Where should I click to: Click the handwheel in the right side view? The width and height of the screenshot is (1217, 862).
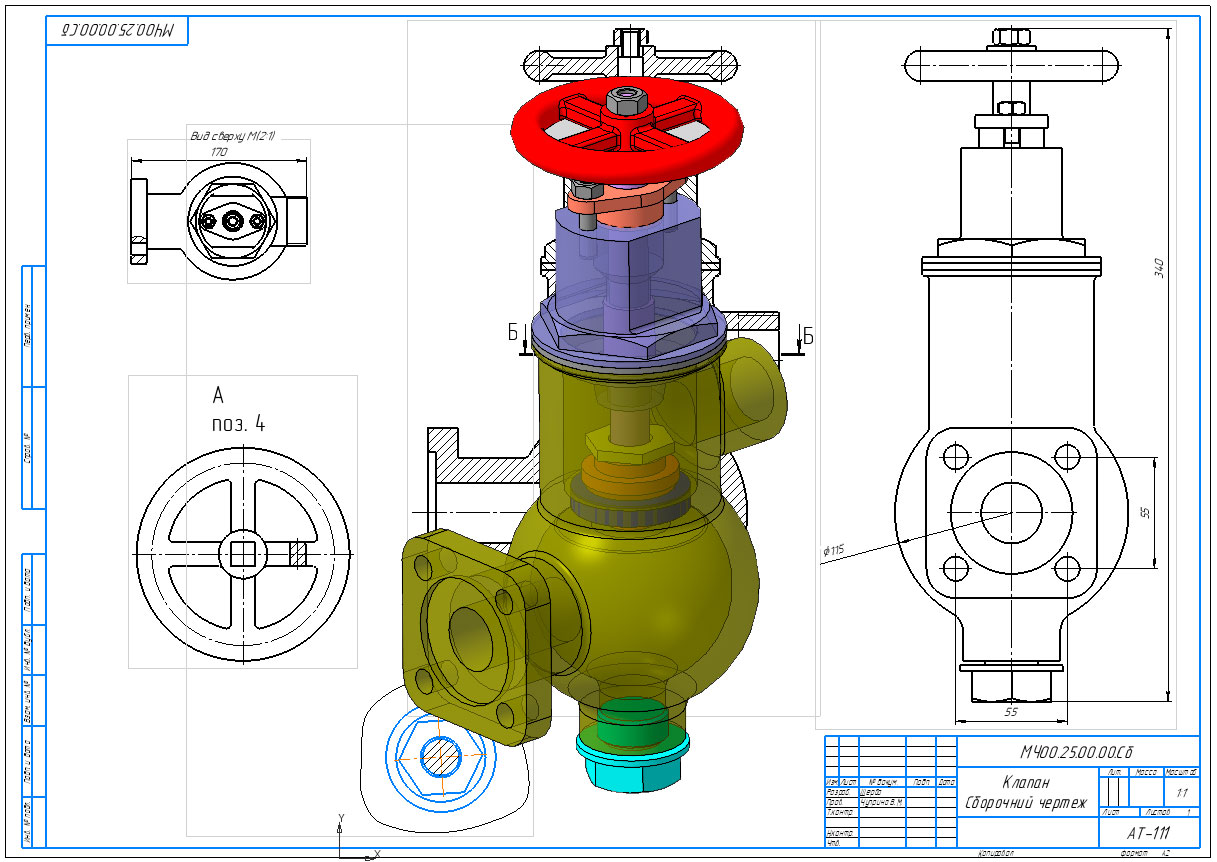[x=1010, y=68]
